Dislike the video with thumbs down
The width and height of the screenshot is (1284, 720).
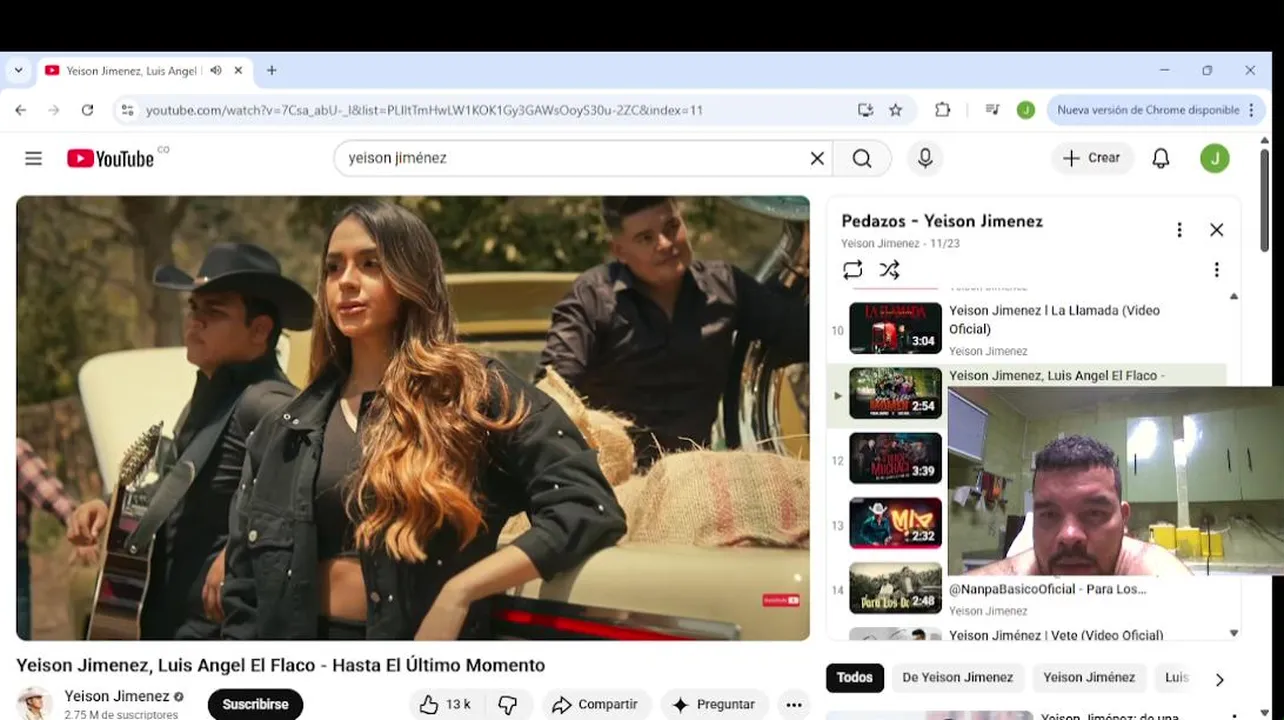pyautogui.click(x=508, y=705)
